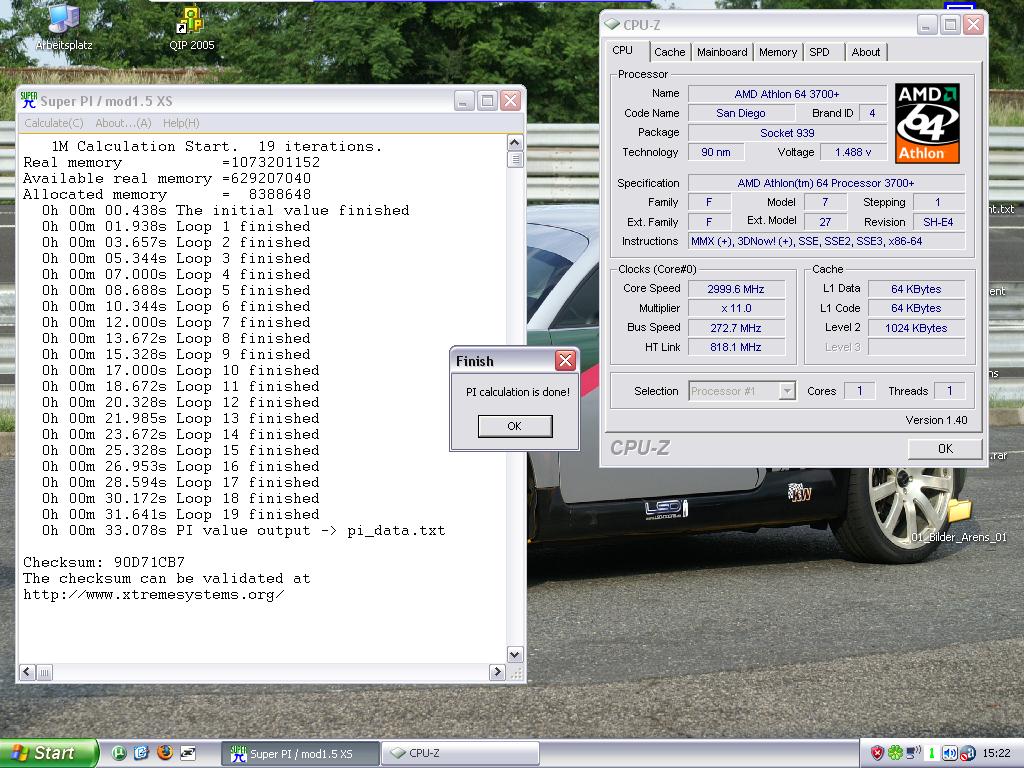Click the AMD Athlon 64 logo in CPU-Z
This screenshot has height=768, width=1024.
click(x=927, y=123)
